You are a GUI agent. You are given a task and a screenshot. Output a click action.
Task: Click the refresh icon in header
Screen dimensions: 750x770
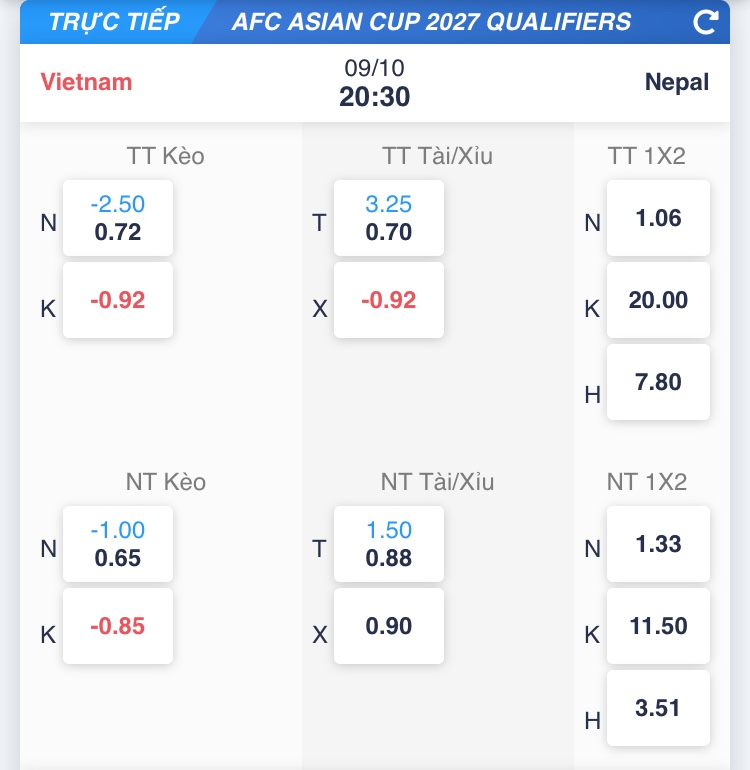click(706, 22)
